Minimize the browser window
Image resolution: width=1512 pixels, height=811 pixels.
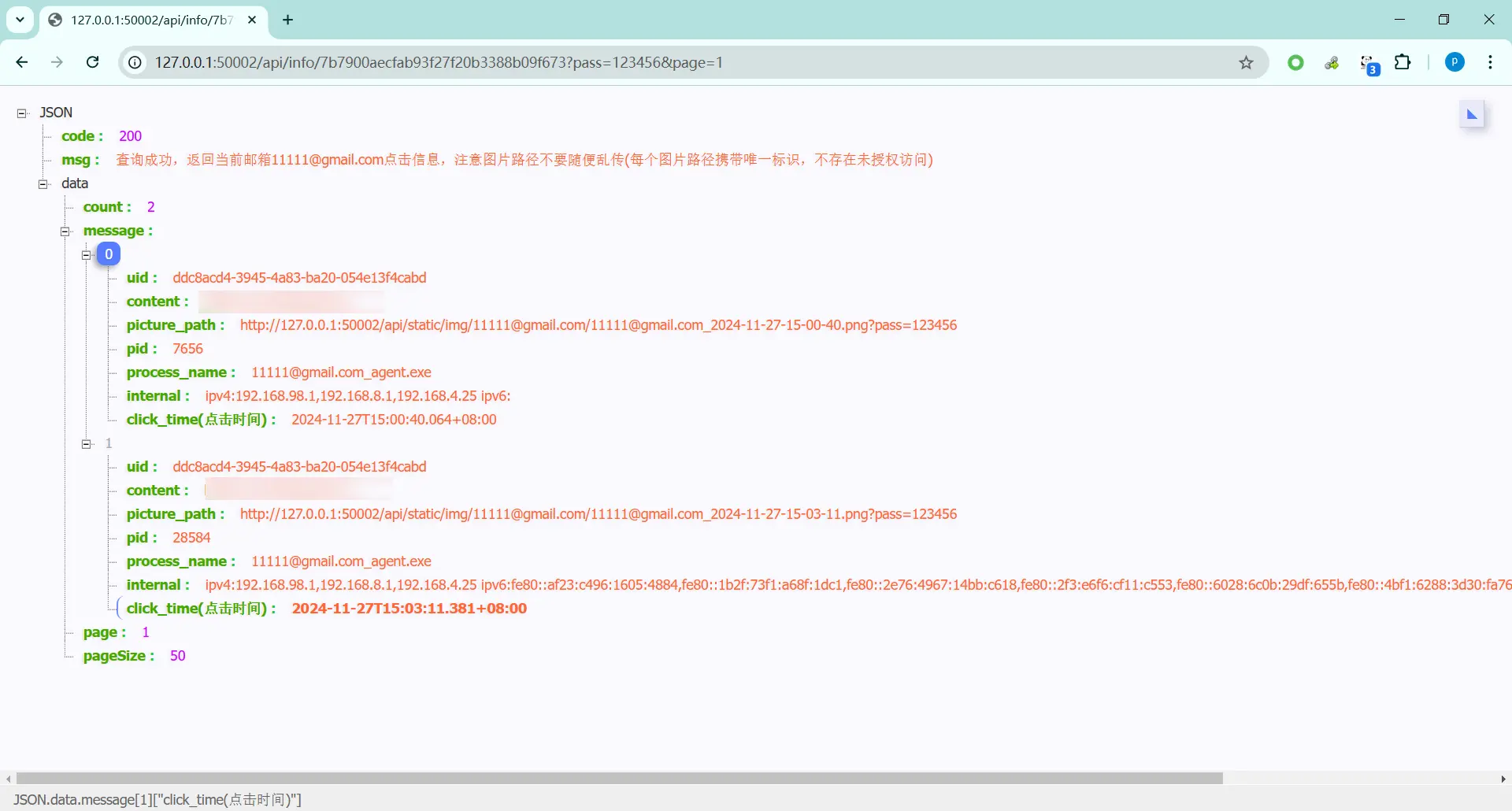tap(1399, 20)
